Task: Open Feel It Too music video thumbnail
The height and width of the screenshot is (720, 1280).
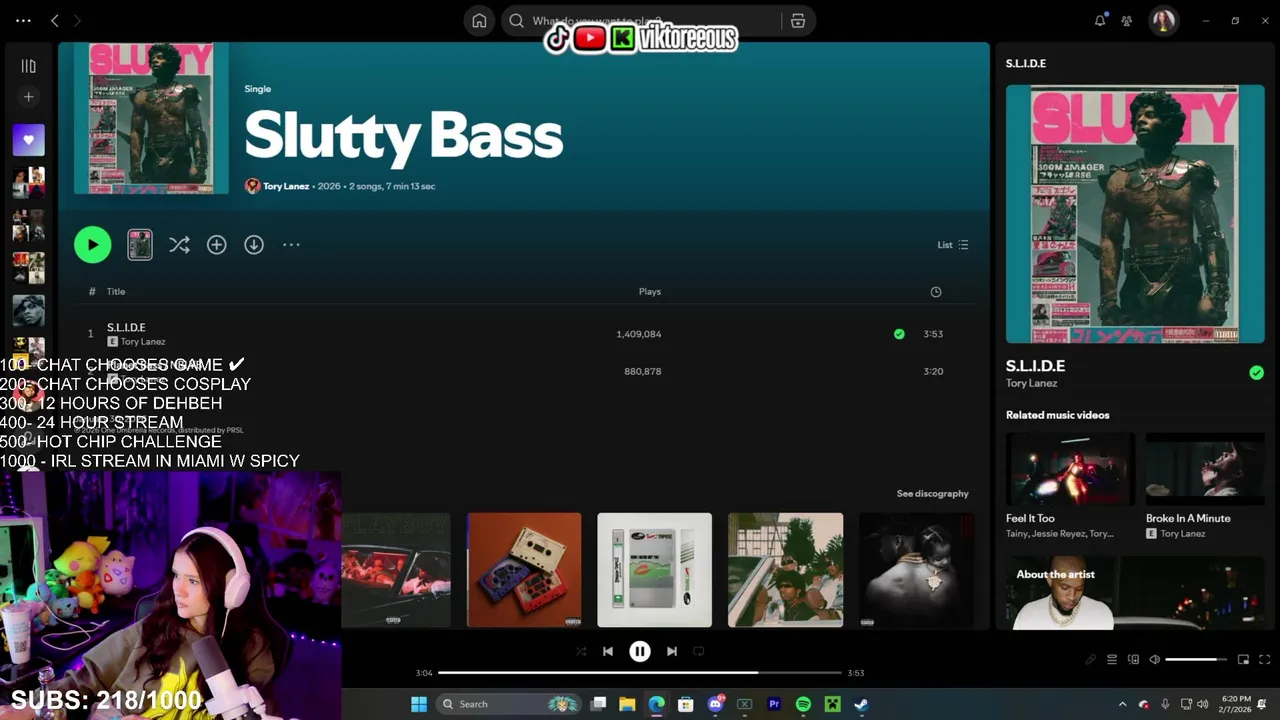Action: [1070, 470]
